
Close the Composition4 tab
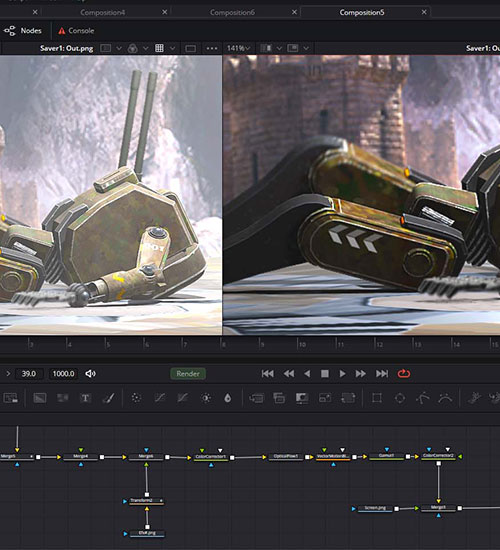(x=165, y=12)
